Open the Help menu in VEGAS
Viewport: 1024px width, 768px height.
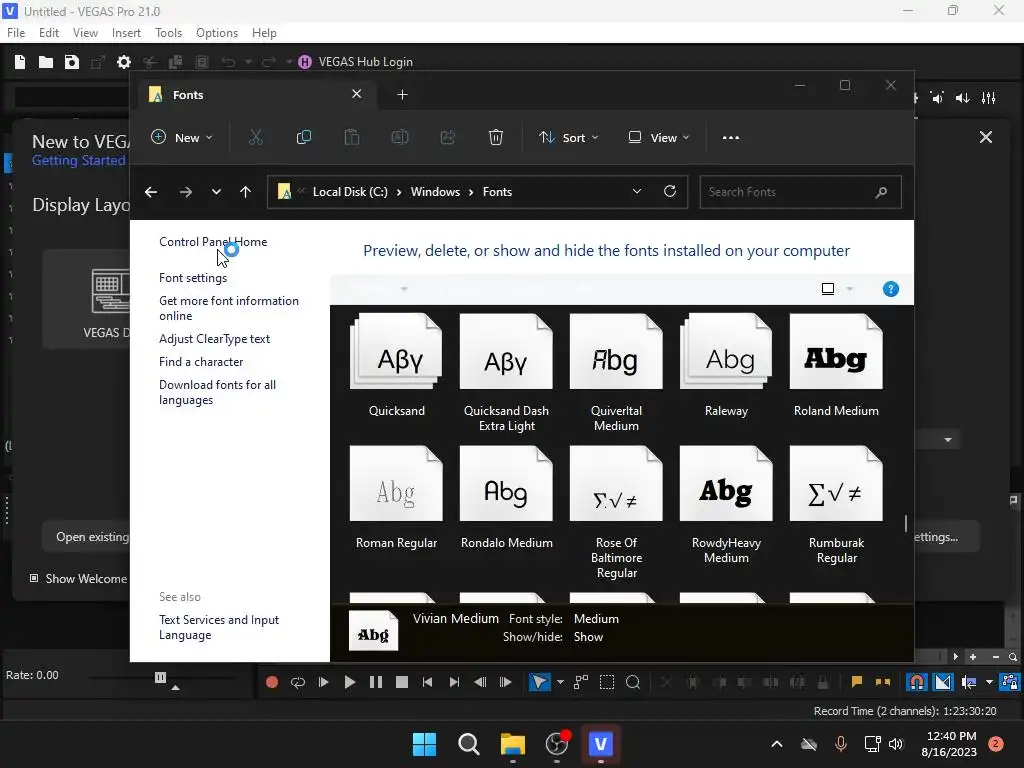coord(264,33)
